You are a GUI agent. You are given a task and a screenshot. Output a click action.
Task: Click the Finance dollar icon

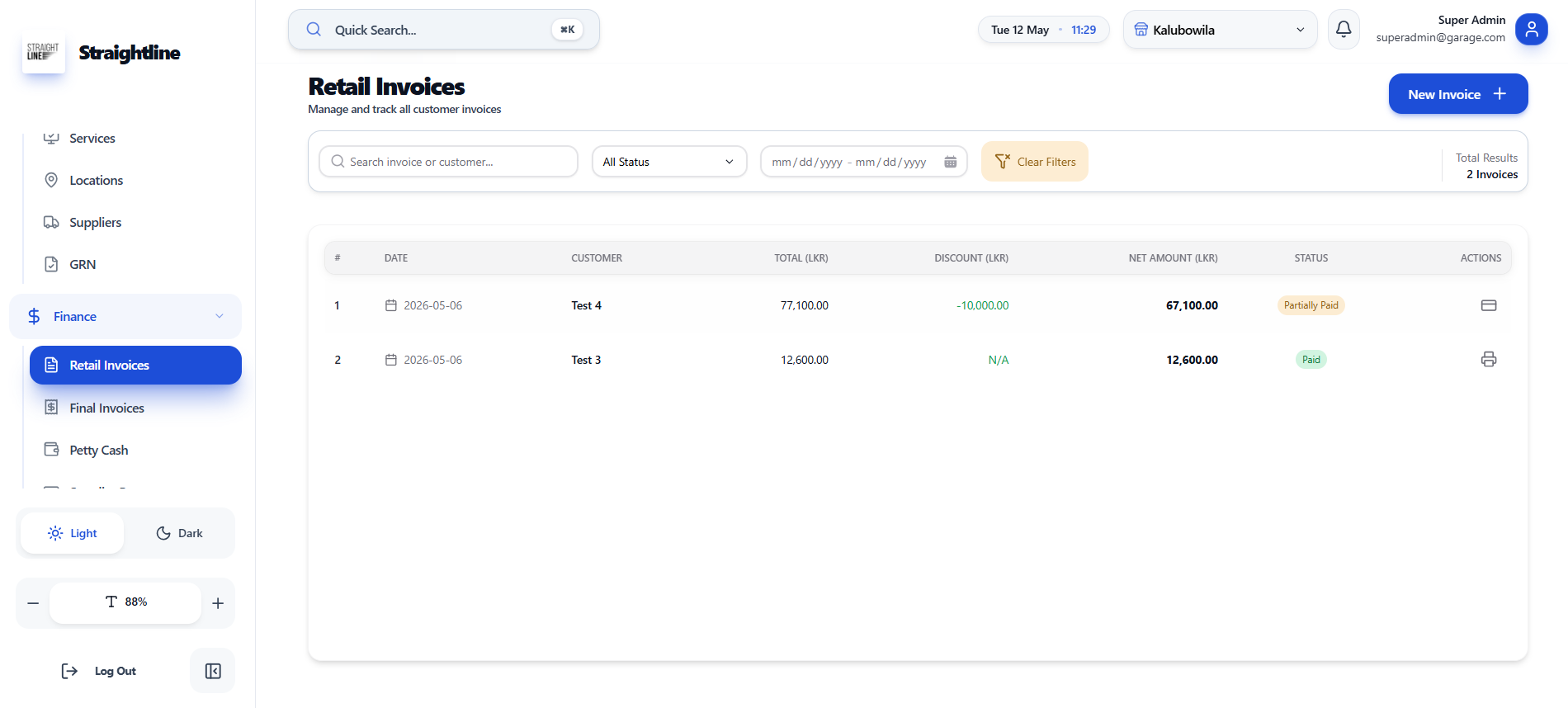pyautogui.click(x=34, y=316)
